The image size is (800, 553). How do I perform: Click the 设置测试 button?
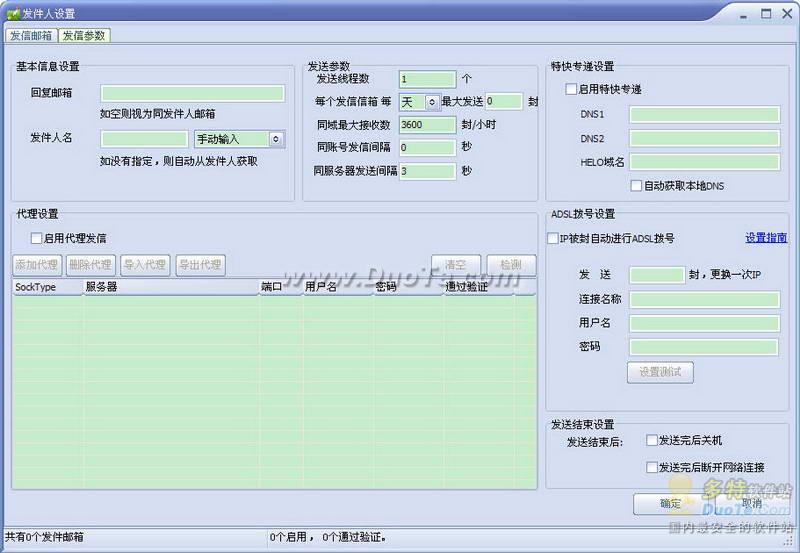point(660,372)
